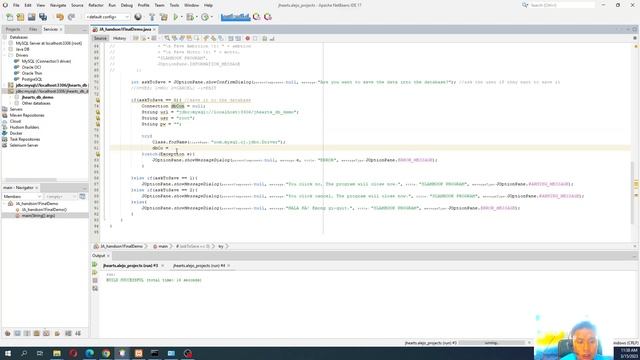Open the Navigate menu

pyautogui.click(x=58, y=5)
